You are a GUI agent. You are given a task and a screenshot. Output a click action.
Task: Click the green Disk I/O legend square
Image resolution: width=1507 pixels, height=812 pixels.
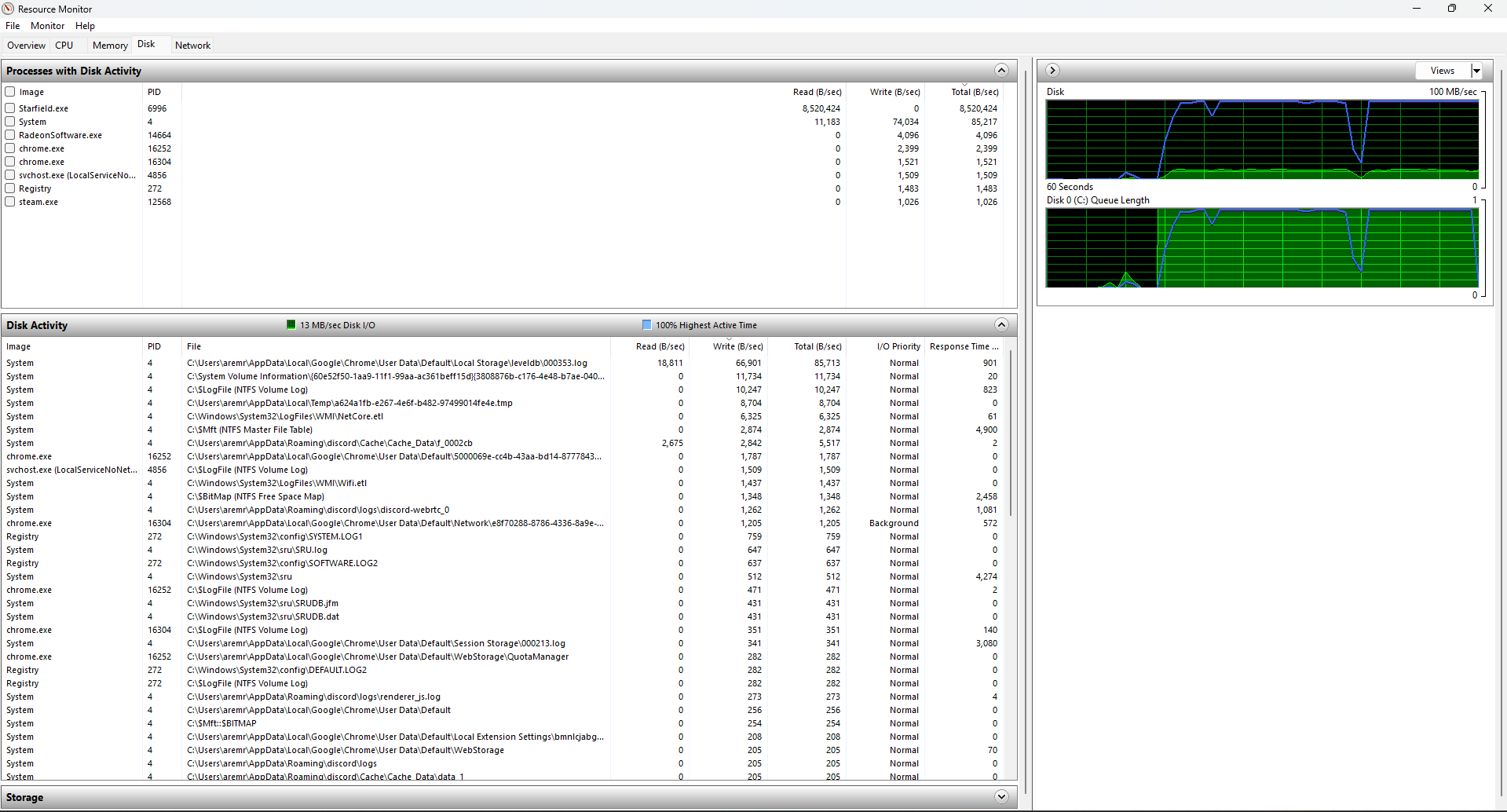[291, 325]
